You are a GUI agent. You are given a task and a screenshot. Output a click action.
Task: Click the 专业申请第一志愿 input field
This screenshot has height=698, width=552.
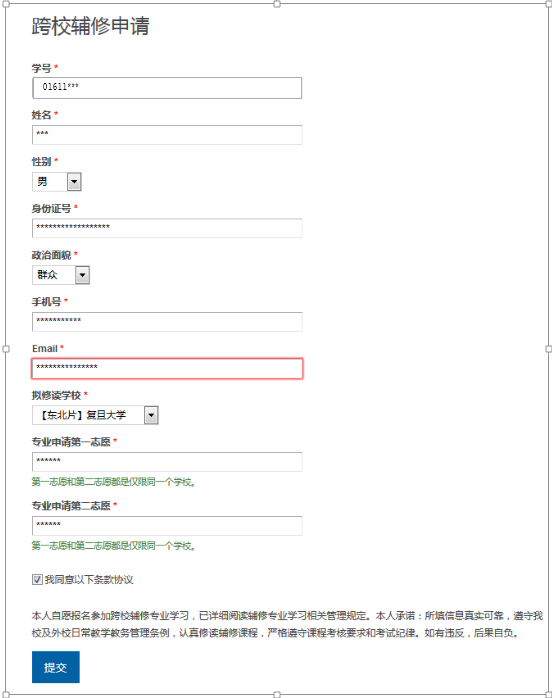[x=167, y=462]
